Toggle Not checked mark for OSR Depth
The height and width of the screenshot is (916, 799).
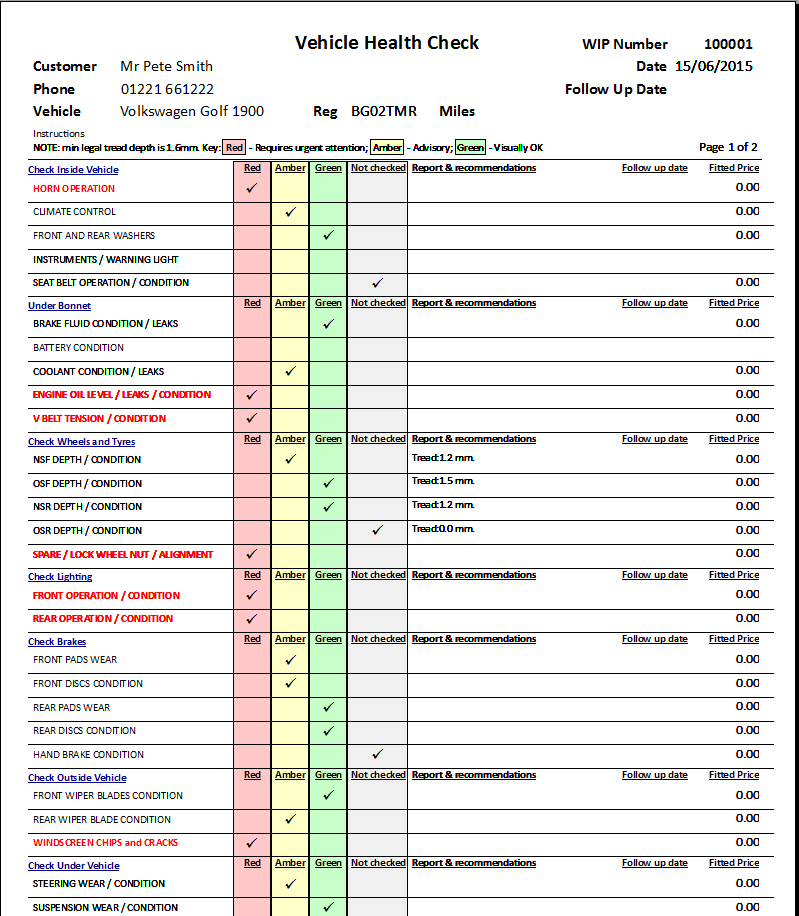[x=378, y=530]
